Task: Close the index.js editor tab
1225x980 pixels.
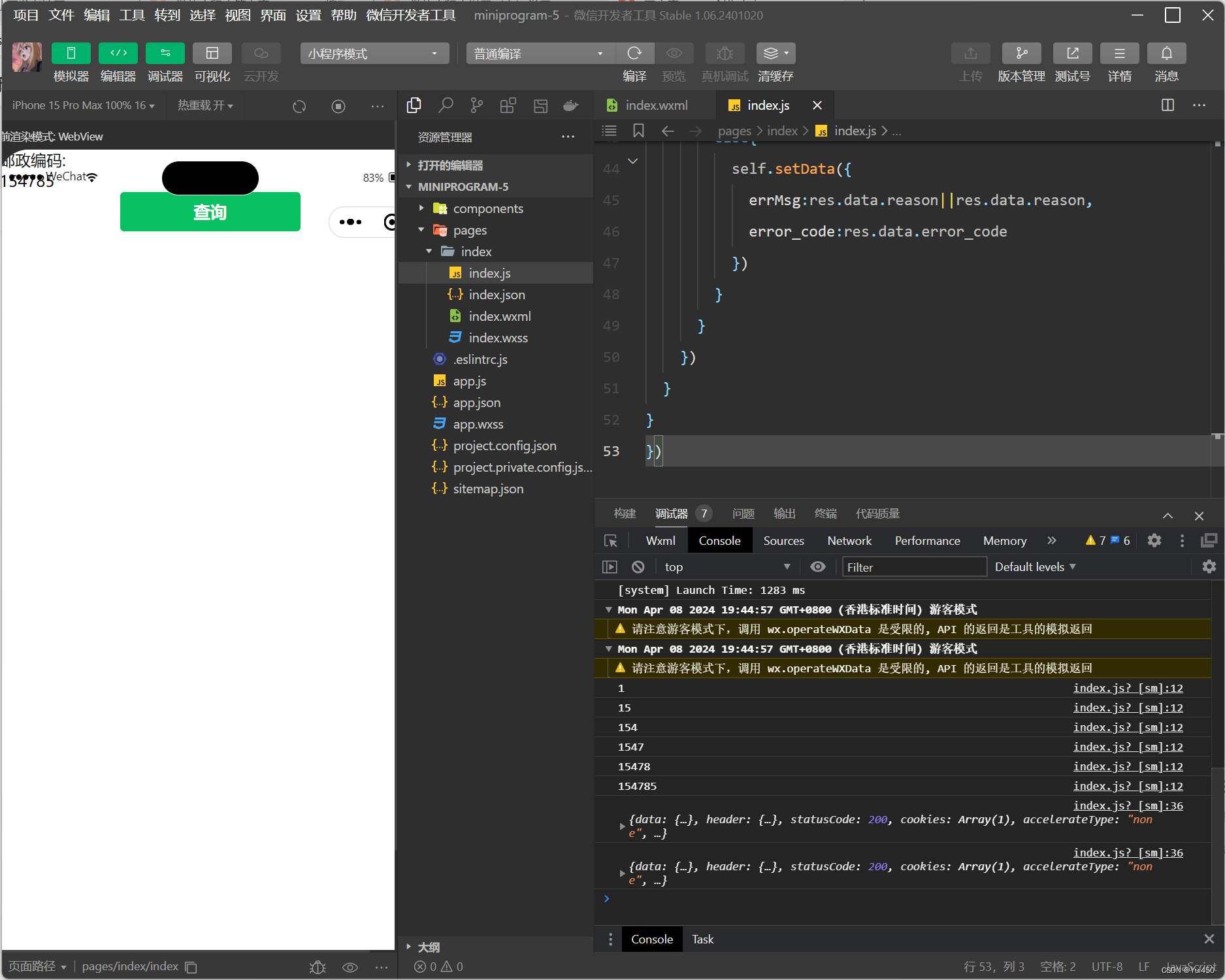Action: (817, 105)
